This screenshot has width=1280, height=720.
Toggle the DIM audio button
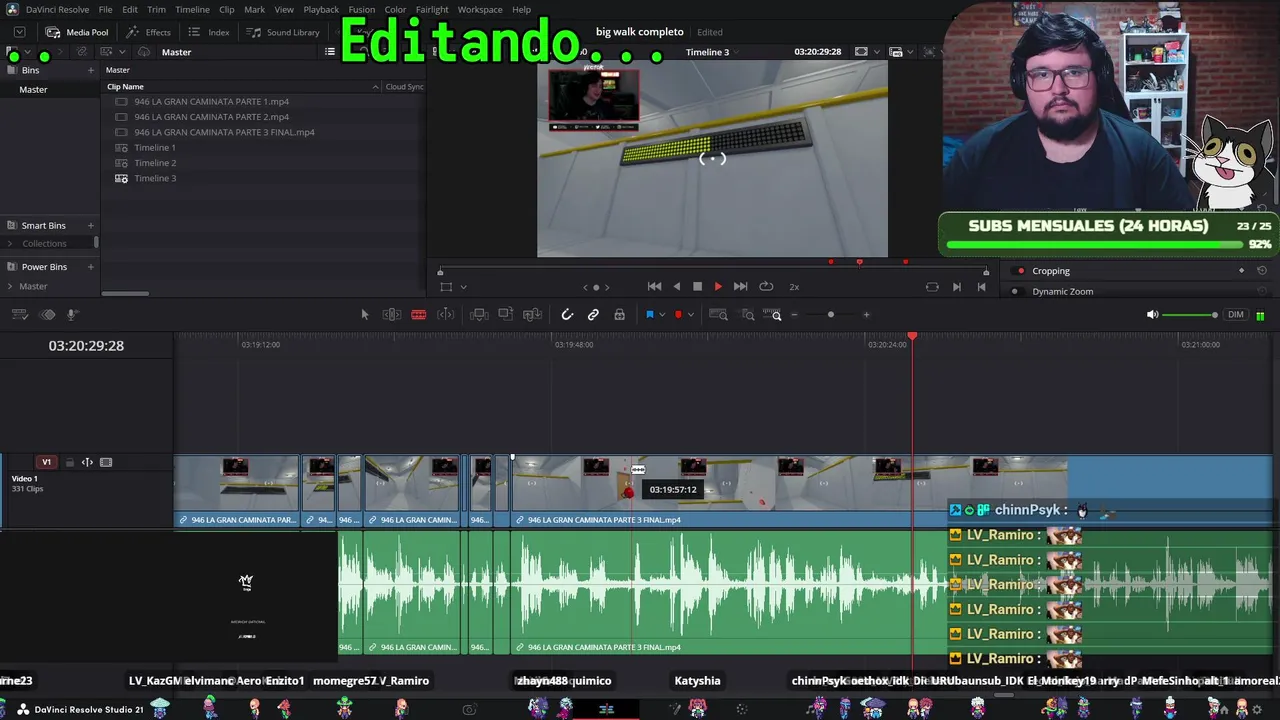pos(1236,315)
